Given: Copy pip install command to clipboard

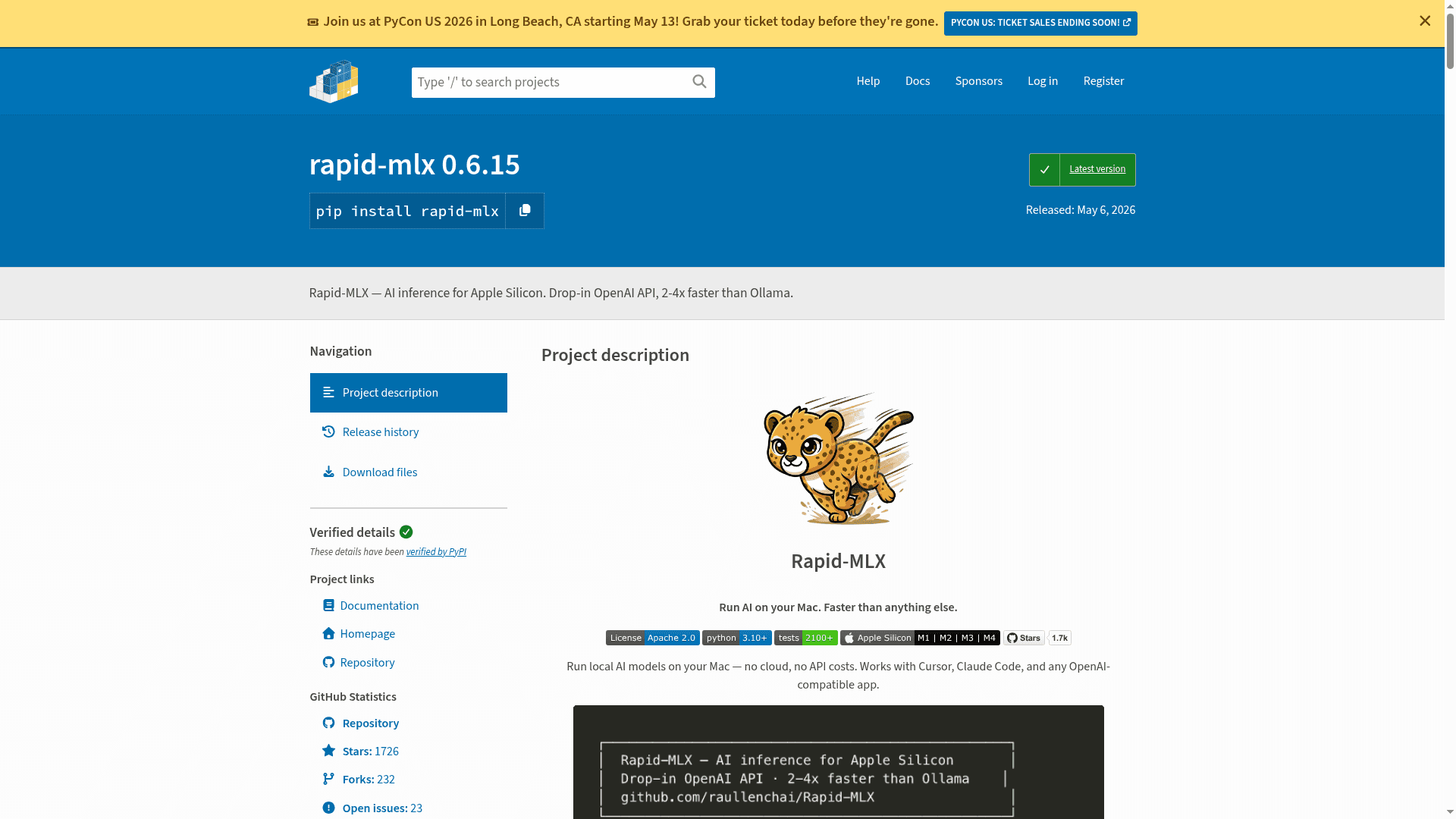Looking at the screenshot, I should pos(525,211).
